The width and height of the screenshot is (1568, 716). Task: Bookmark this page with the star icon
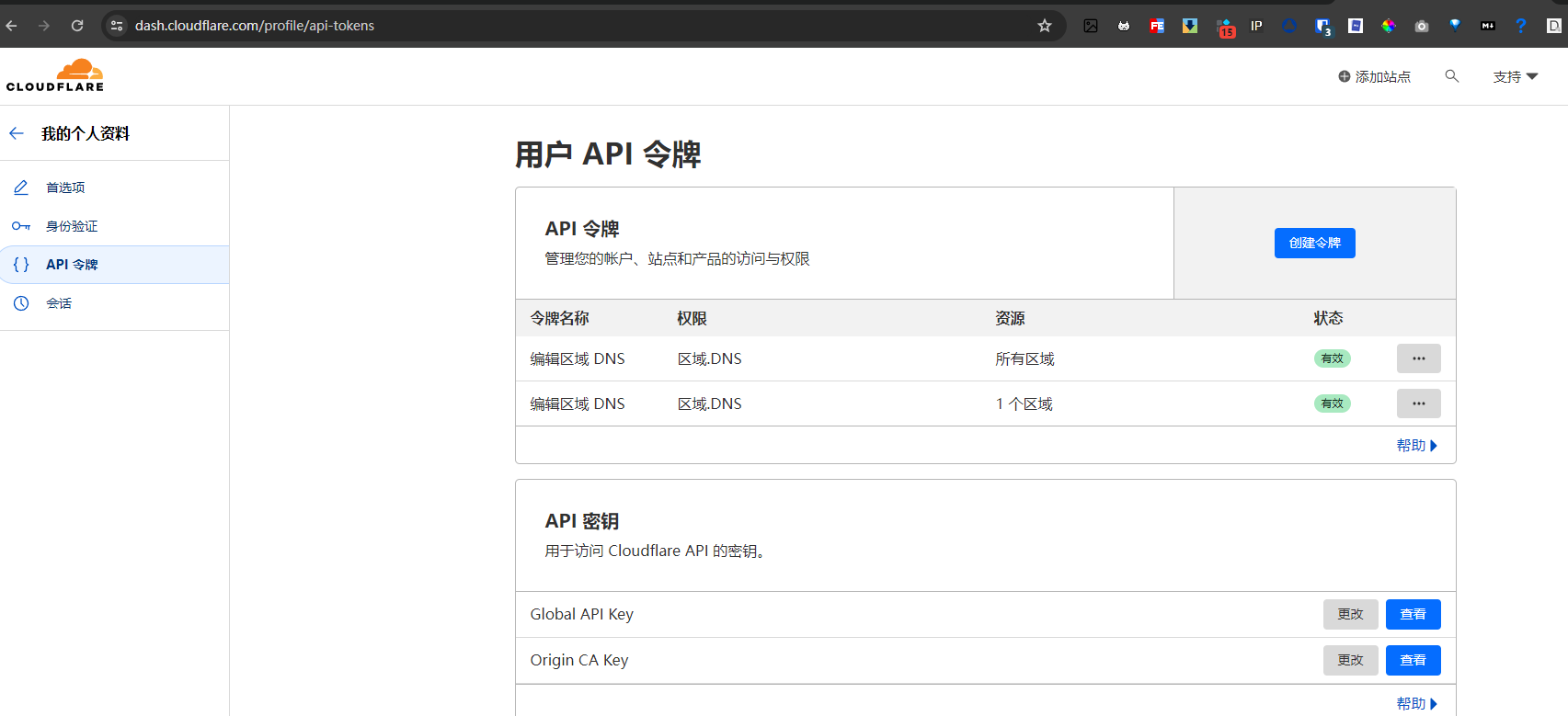1045,26
